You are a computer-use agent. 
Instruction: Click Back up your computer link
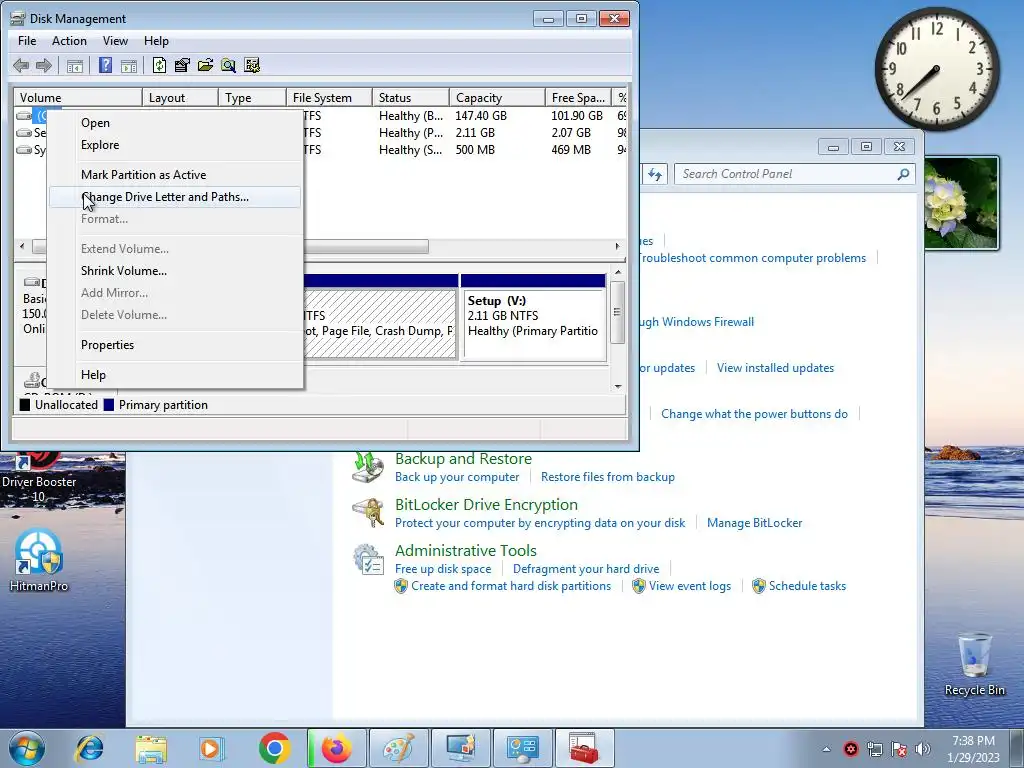[456, 477]
